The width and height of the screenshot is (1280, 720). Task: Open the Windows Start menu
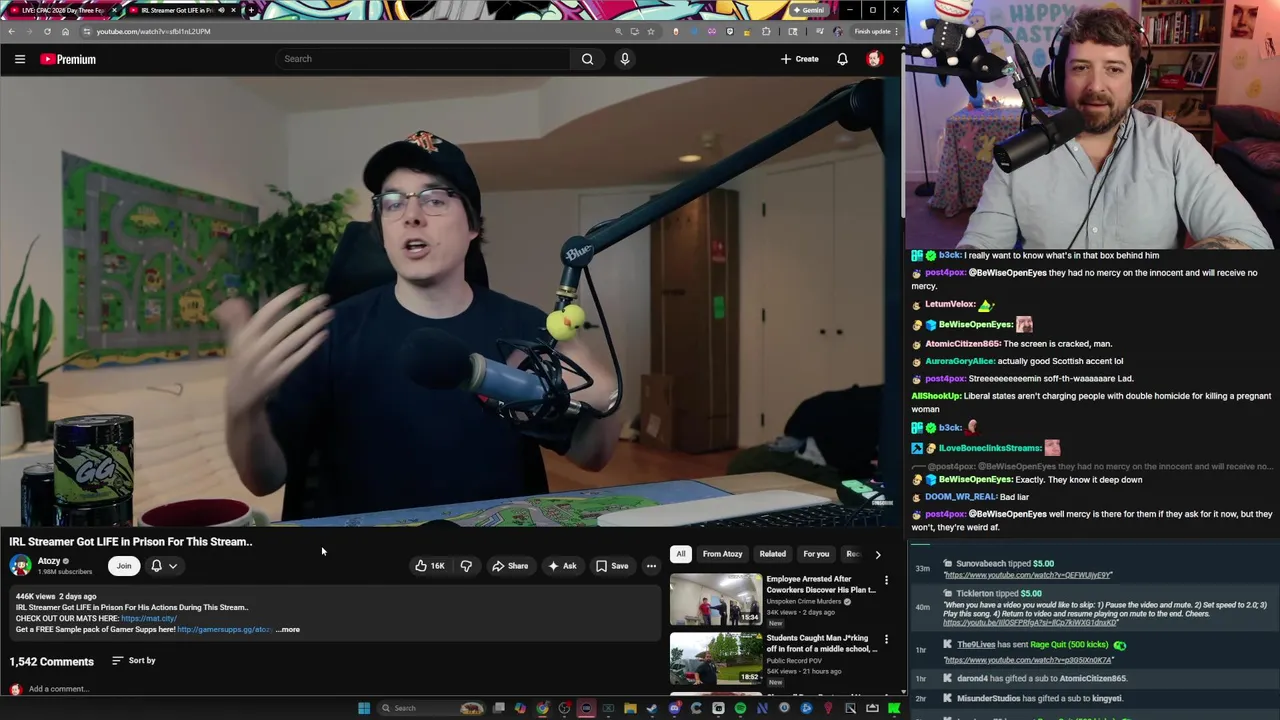coord(364,708)
